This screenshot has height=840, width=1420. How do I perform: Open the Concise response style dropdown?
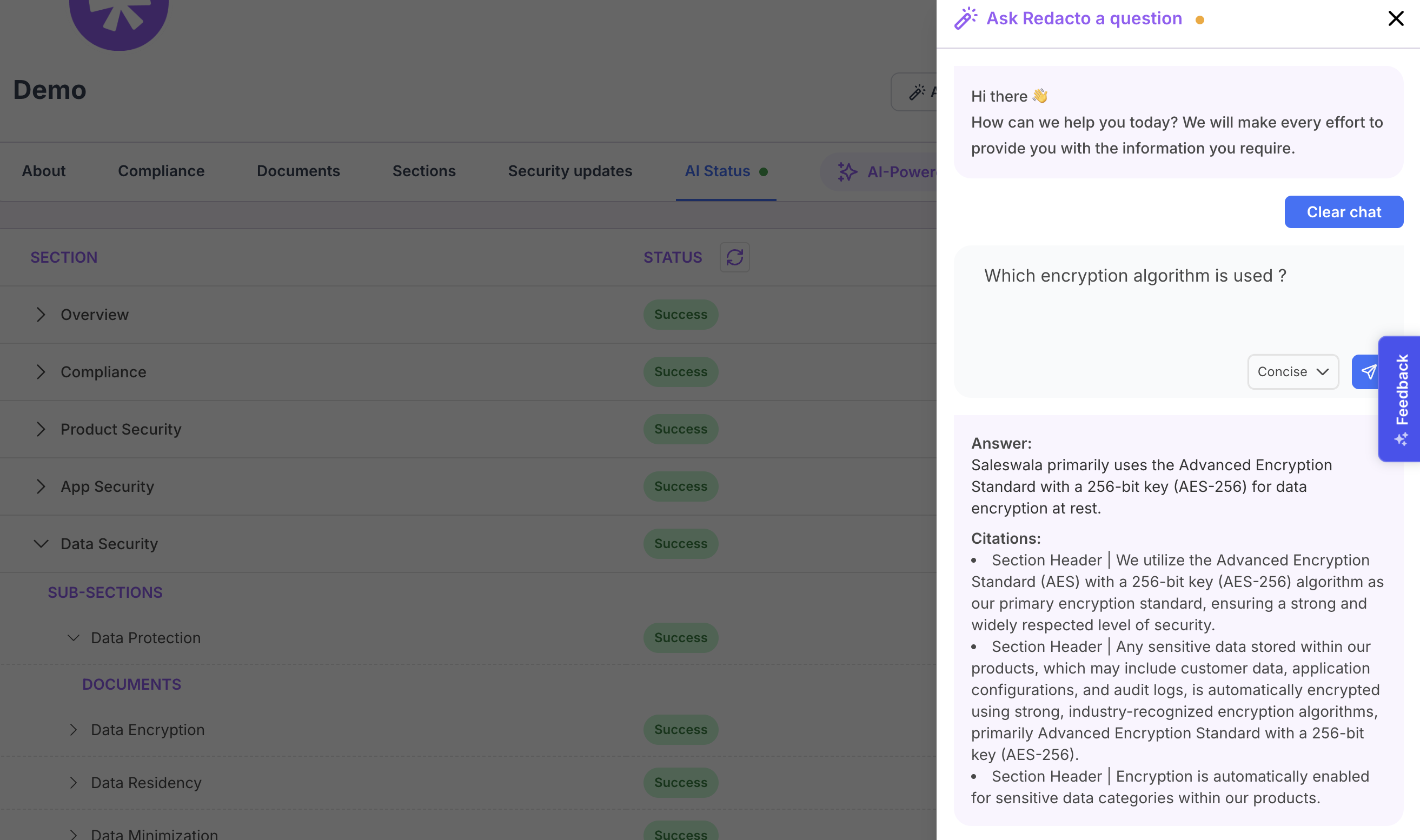(1292, 372)
